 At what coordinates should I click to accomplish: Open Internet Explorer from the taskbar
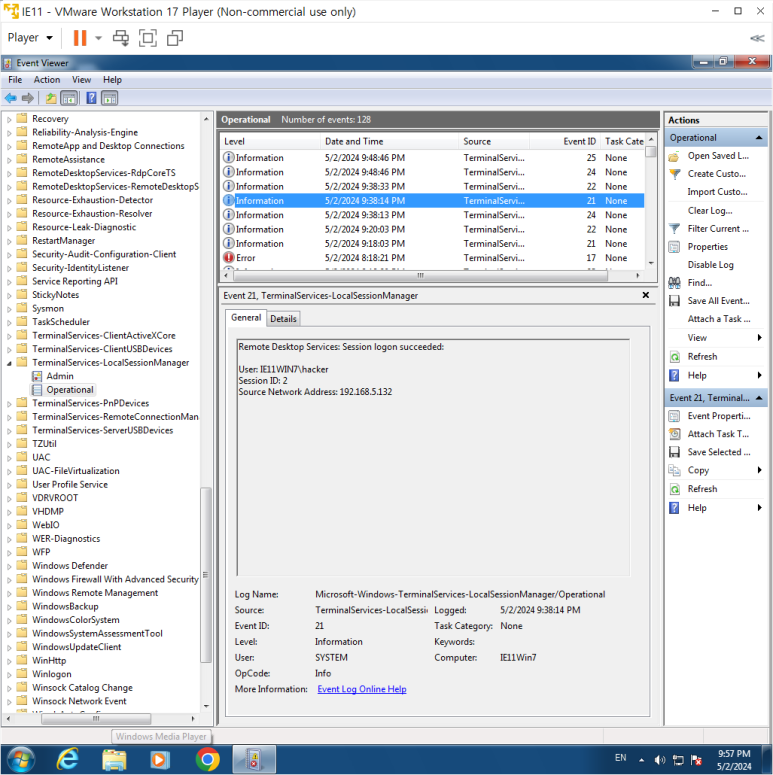[68, 759]
